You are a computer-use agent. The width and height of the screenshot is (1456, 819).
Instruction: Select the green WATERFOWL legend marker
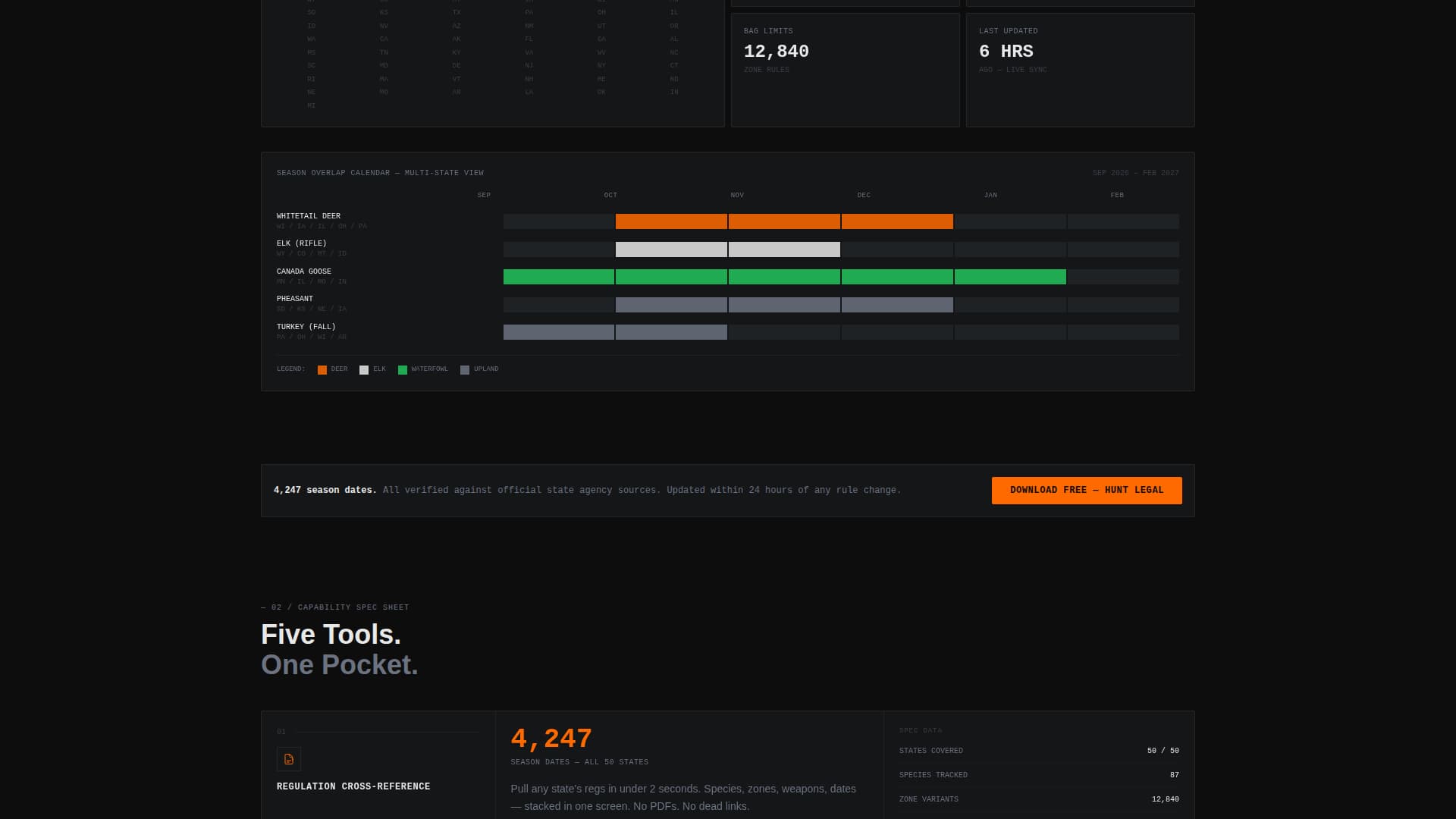[402, 369]
